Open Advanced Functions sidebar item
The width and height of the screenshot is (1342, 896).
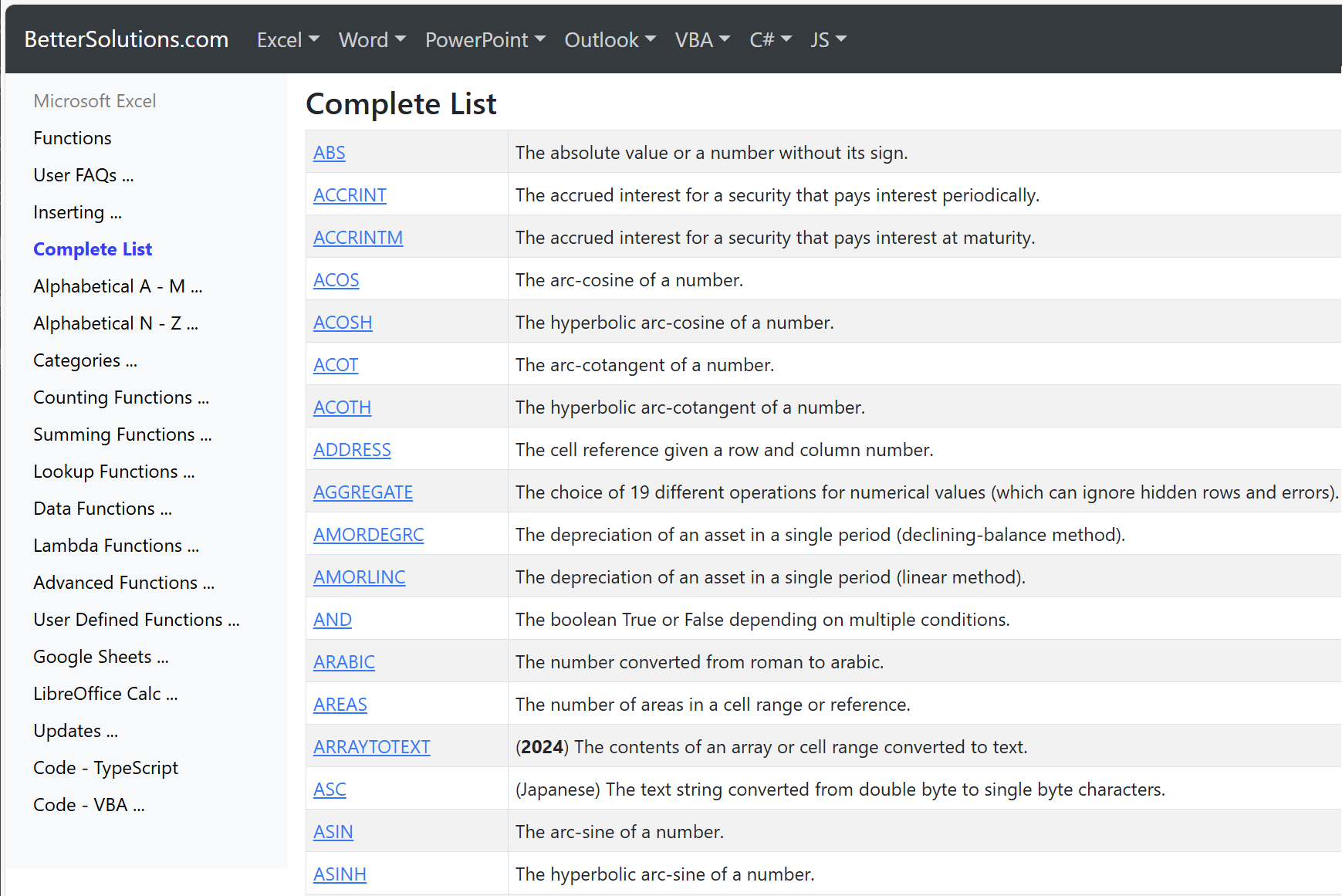click(124, 583)
